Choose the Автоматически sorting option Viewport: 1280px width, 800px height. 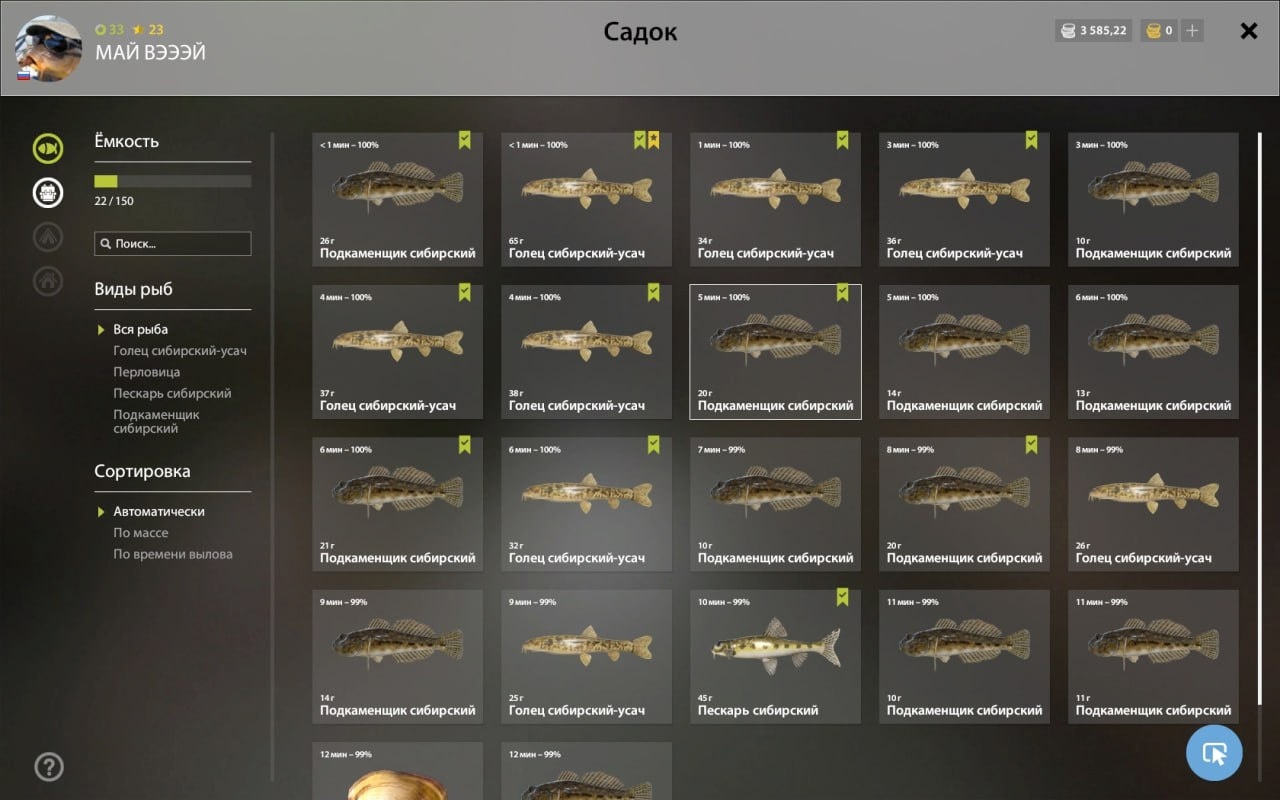[158, 511]
